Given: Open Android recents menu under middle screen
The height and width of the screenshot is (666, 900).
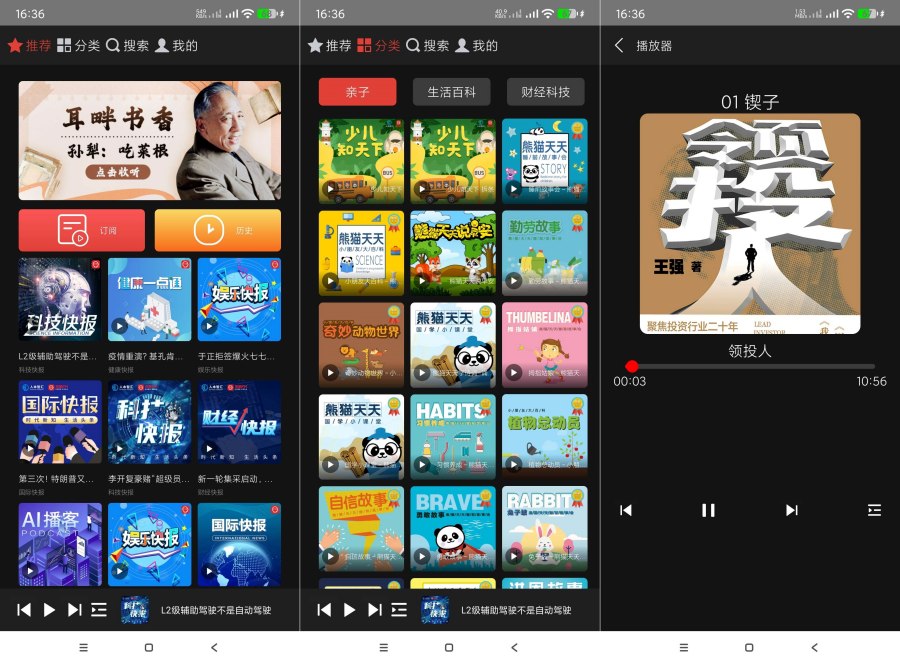Looking at the screenshot, I should click(383, 648).
